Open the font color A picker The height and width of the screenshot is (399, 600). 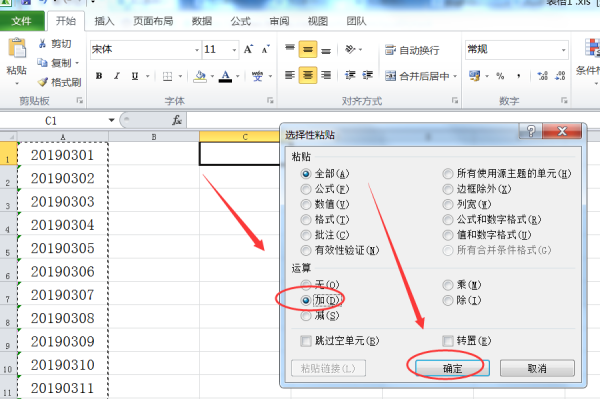[x=226, y=76]
